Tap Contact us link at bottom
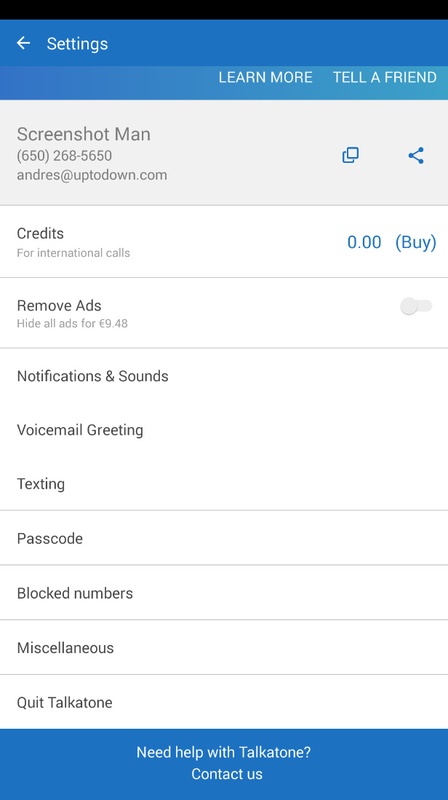 227,774
